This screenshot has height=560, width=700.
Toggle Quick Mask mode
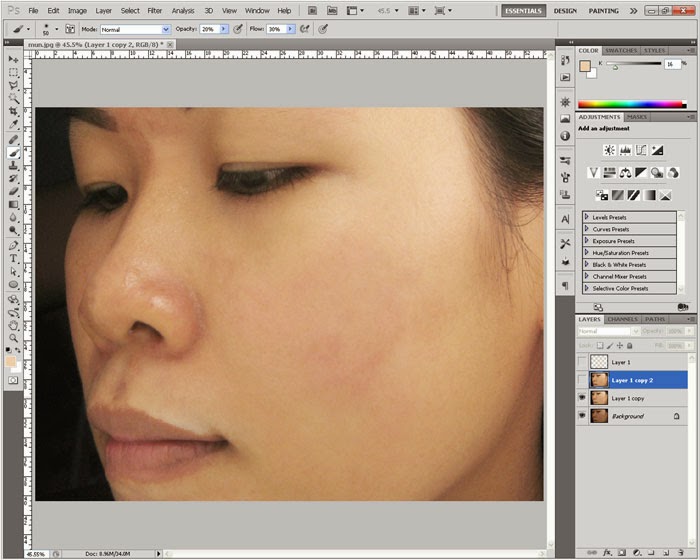click(13, 380)
